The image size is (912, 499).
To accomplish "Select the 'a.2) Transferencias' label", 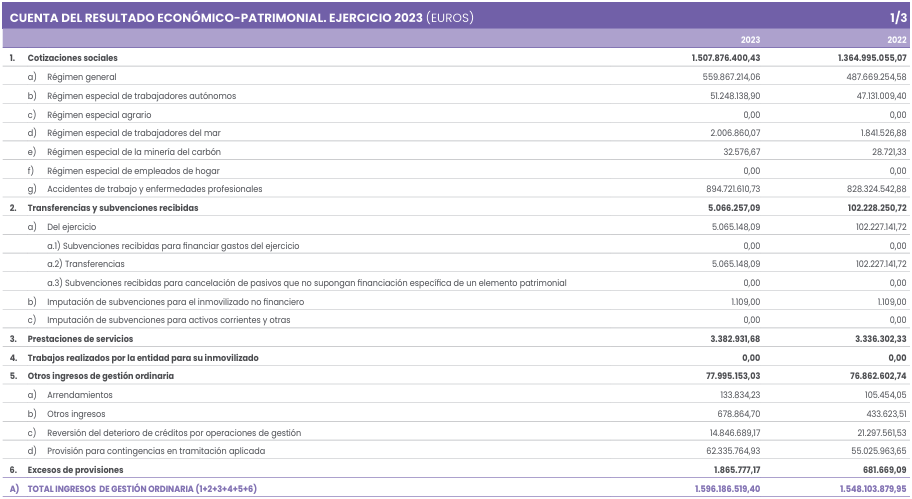I will tap(86, 264).
